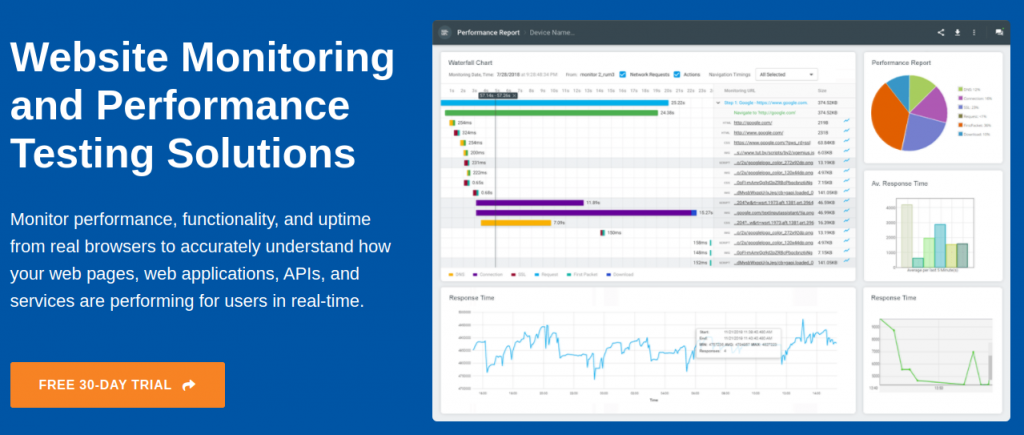1024x435 pixels.
Task: Click the Av. Response Time panel title
Action: (x=899, y=184)
